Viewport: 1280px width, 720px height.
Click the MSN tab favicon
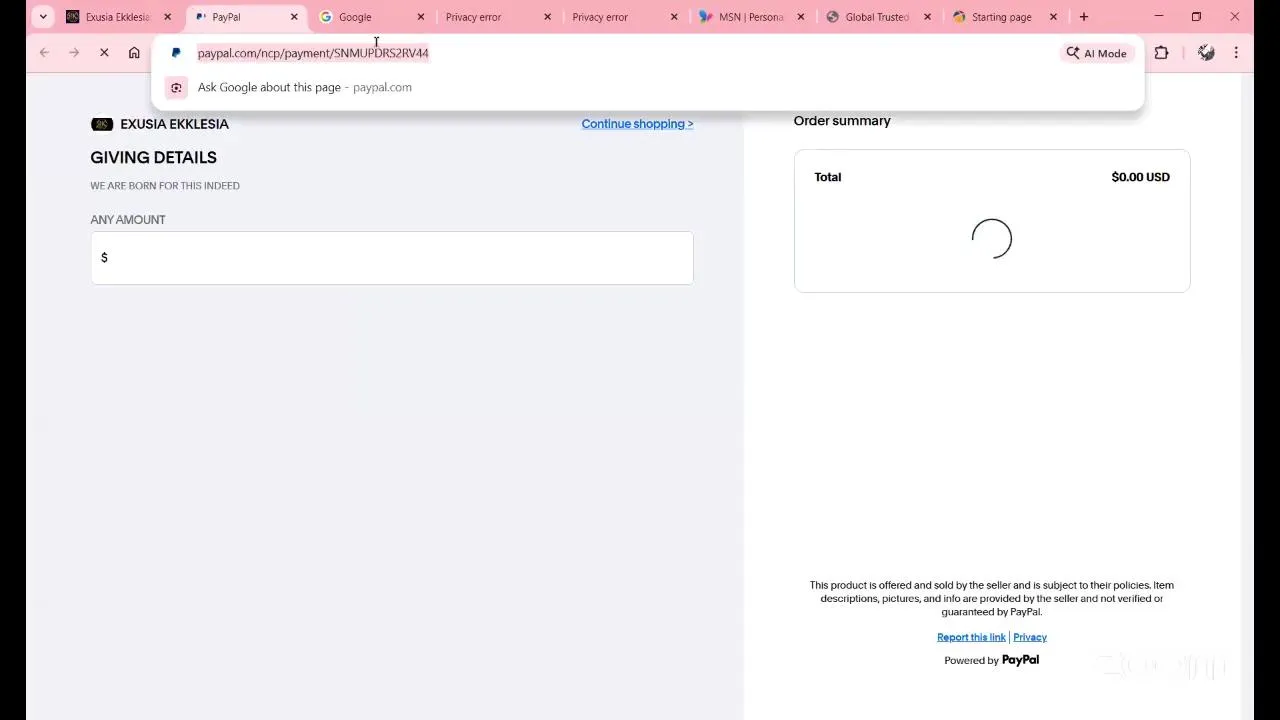[x=706, y=17]
